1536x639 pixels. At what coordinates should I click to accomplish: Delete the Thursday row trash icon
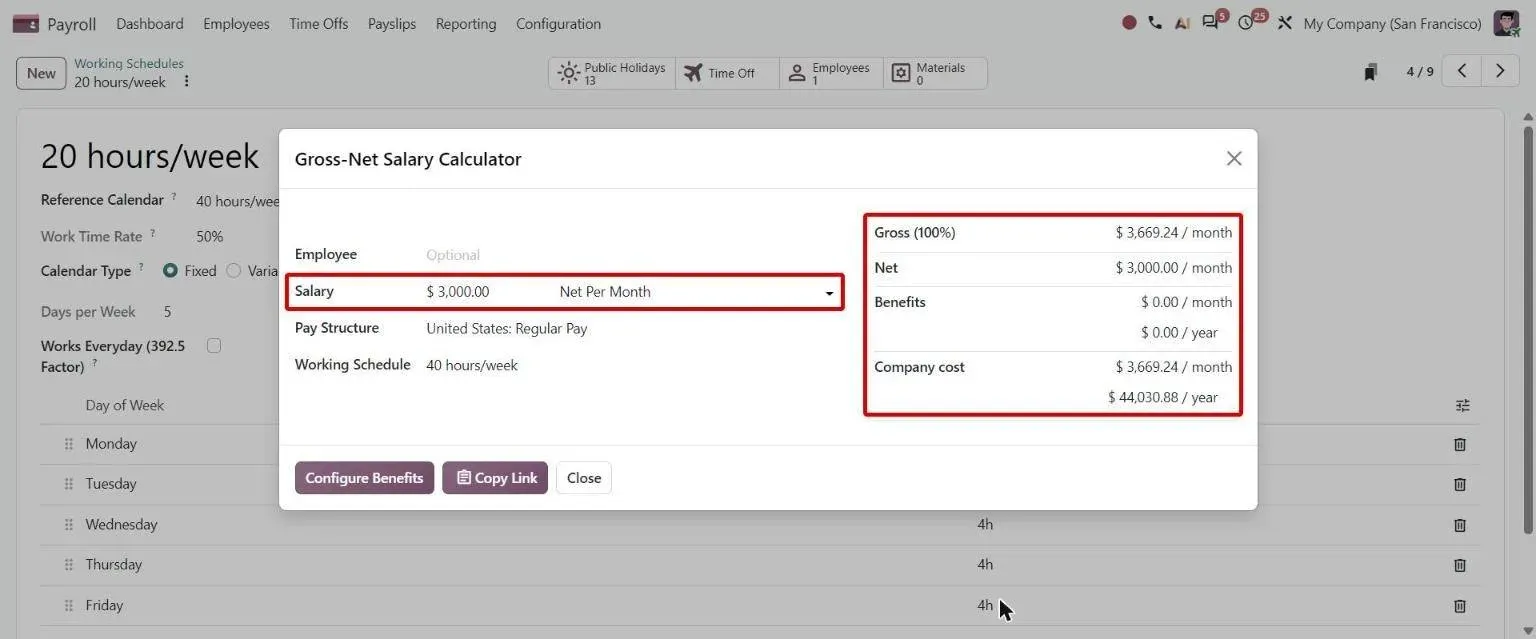[1460, 565]
